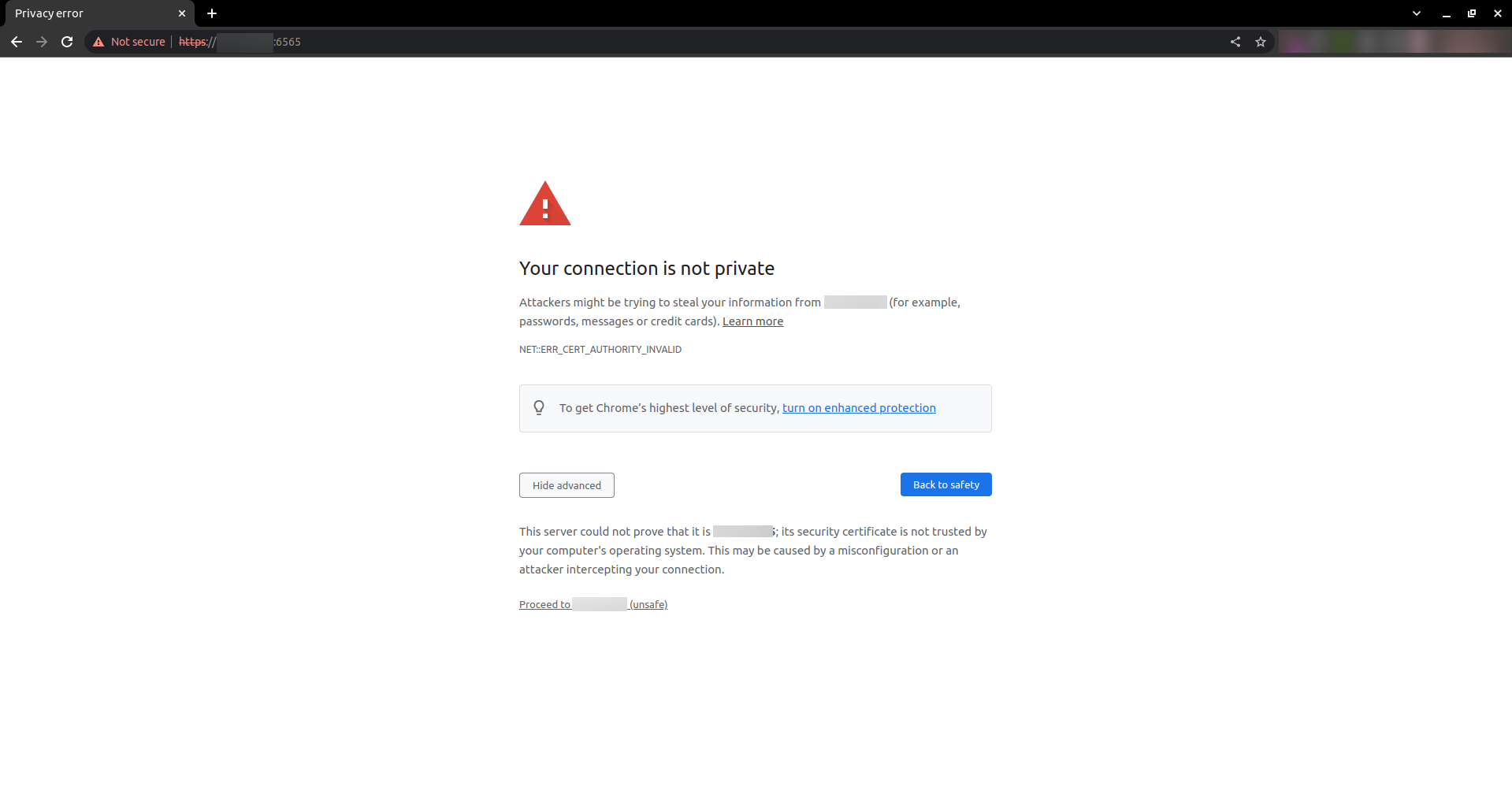Click the address bar URL field
Viewport: 1512px width, 809px height.
click(x=630, y=42)
